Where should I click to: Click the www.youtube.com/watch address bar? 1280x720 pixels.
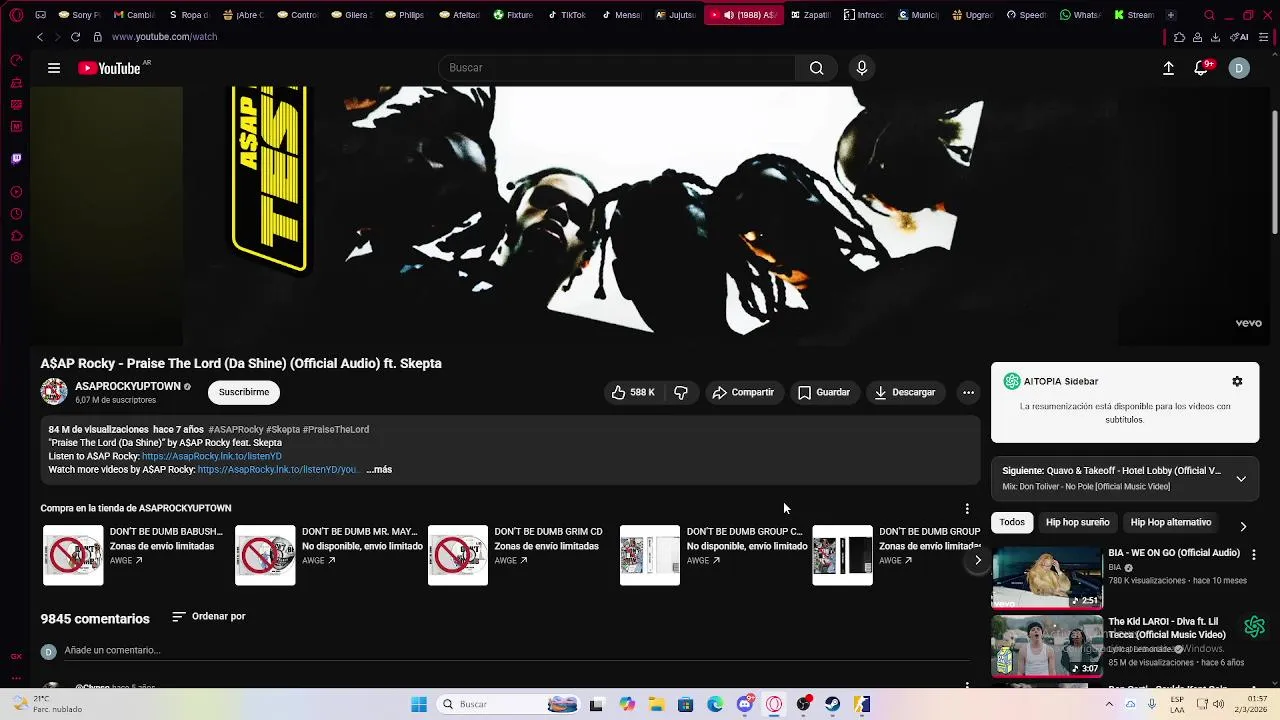(165, 37)
